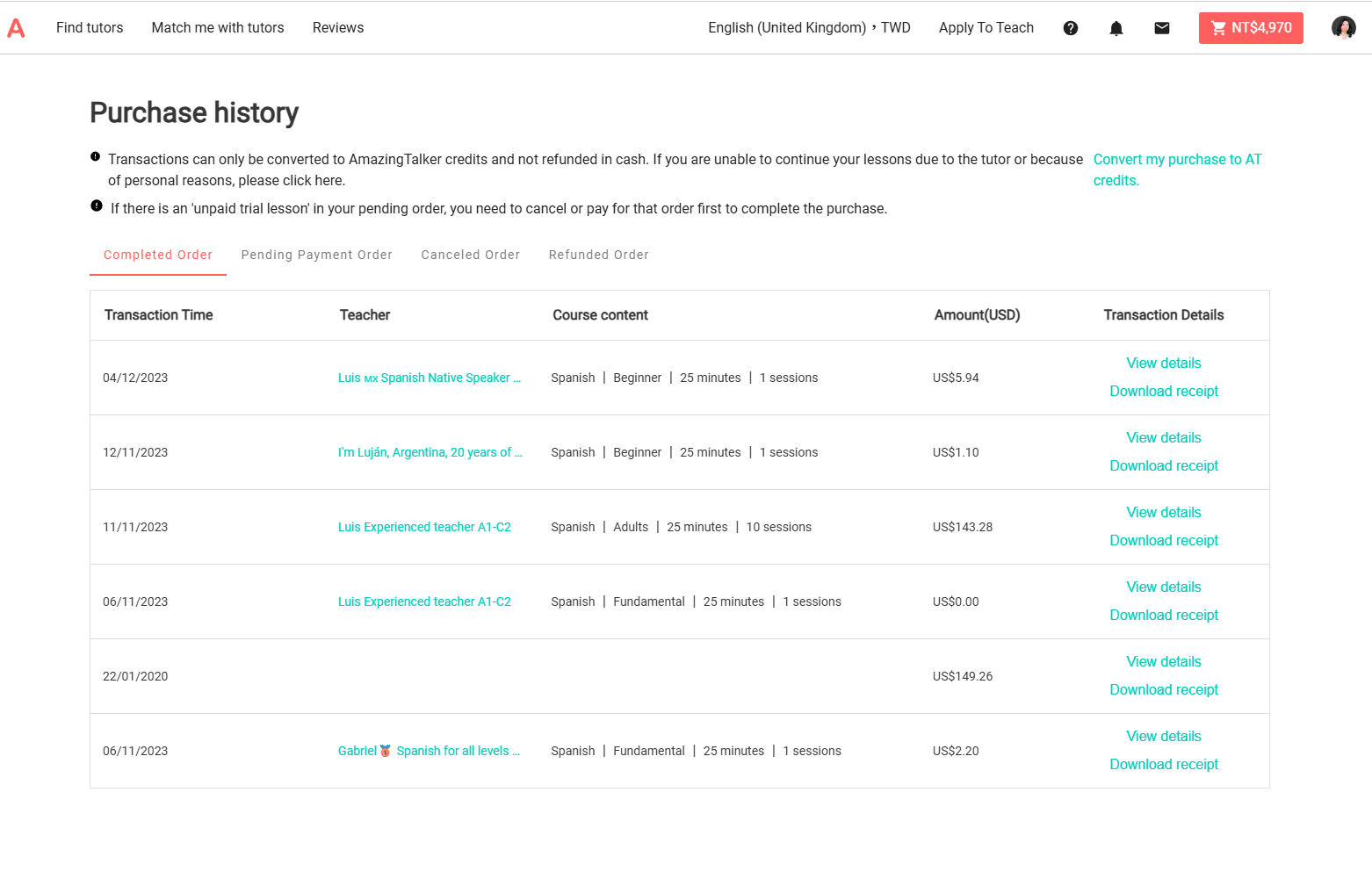Viewport: 1372px width, 886px height.
Task: Open I'm Luján, Argentina teacher profile
Action: click(x=430, y=452)
